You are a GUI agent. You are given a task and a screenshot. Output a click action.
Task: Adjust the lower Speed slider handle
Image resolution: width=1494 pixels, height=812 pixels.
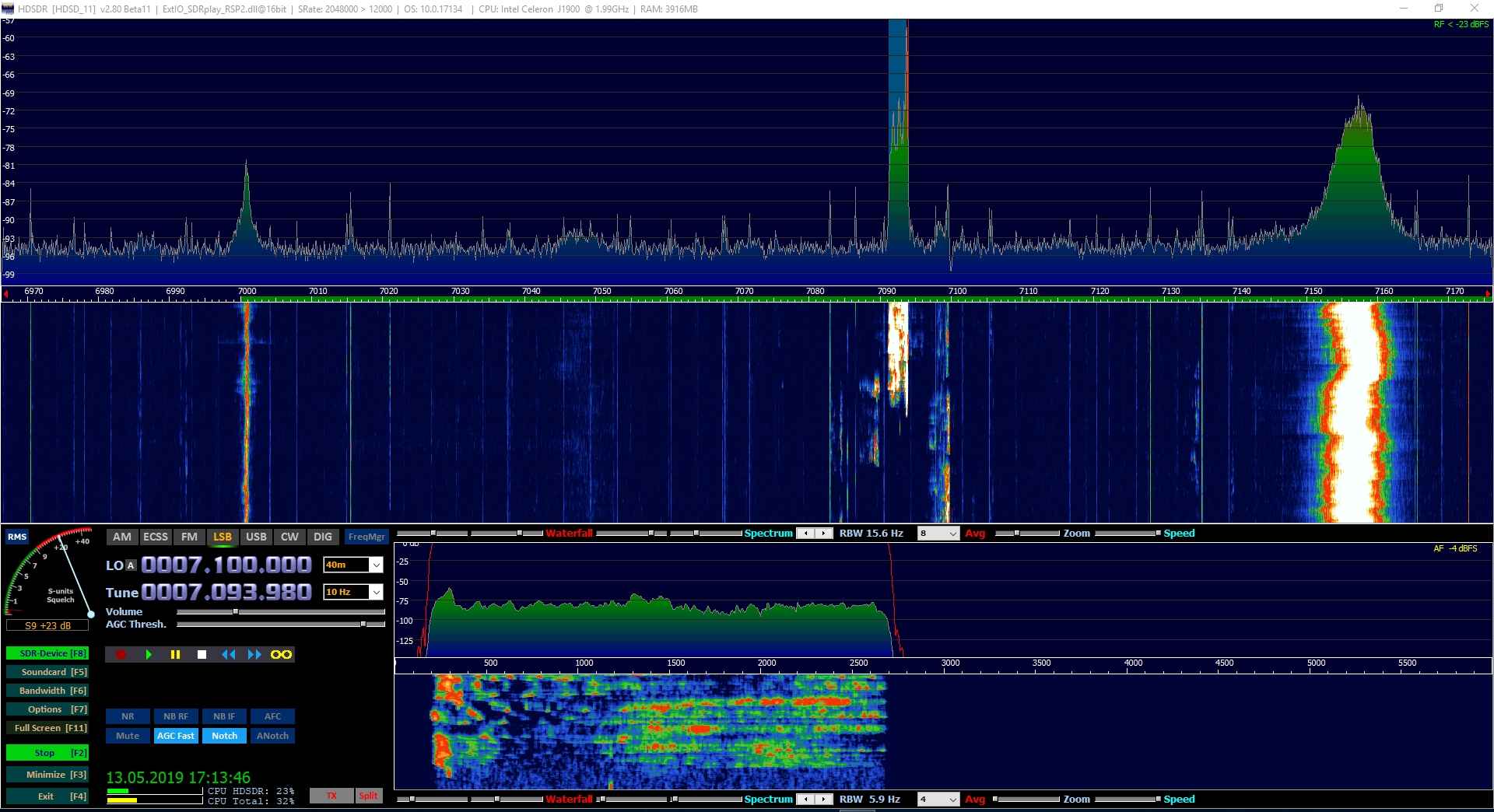[x=1158, y=800]
